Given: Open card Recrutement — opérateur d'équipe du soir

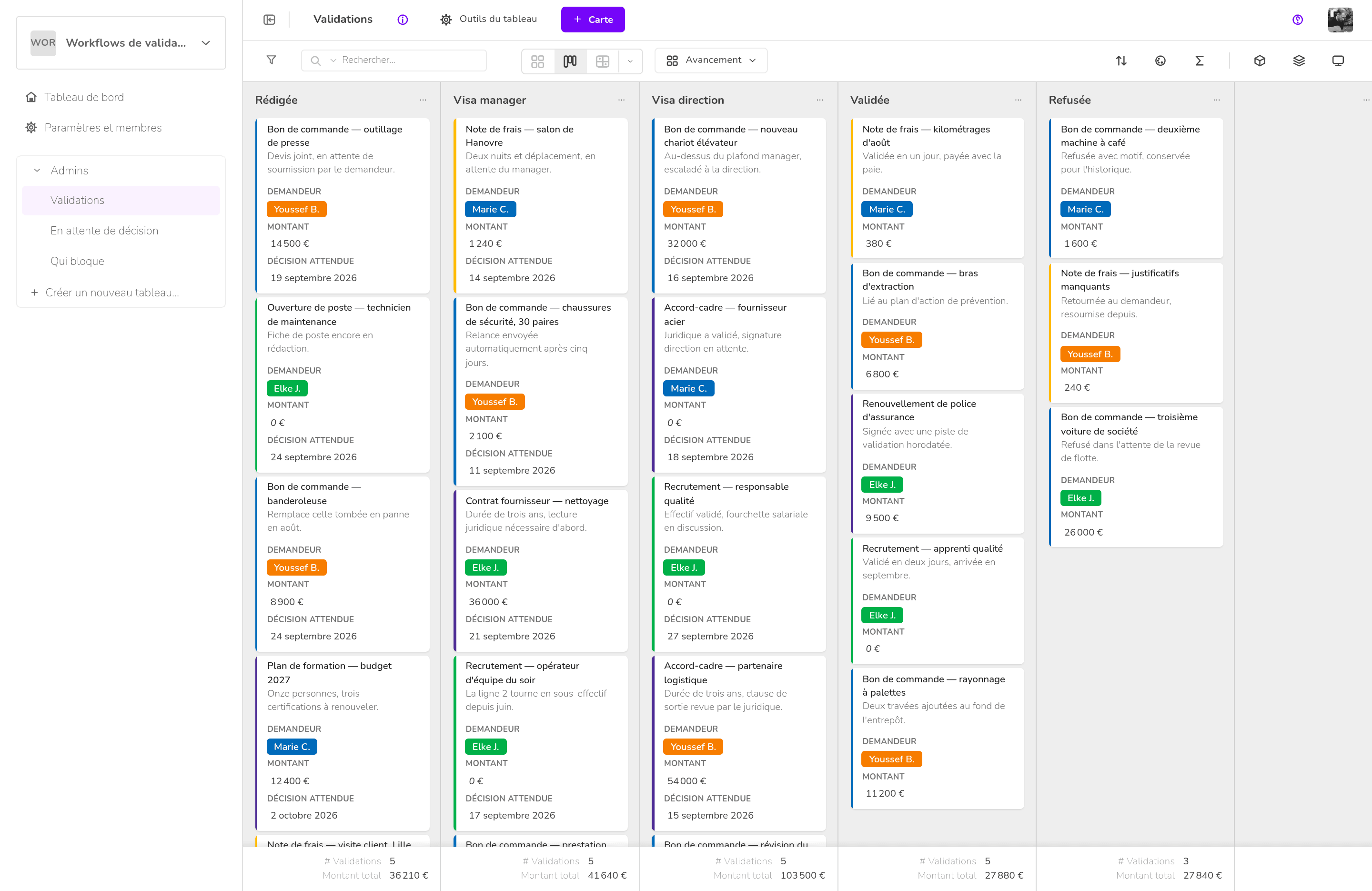Looking at the screenshot, I should pos(541,743).
